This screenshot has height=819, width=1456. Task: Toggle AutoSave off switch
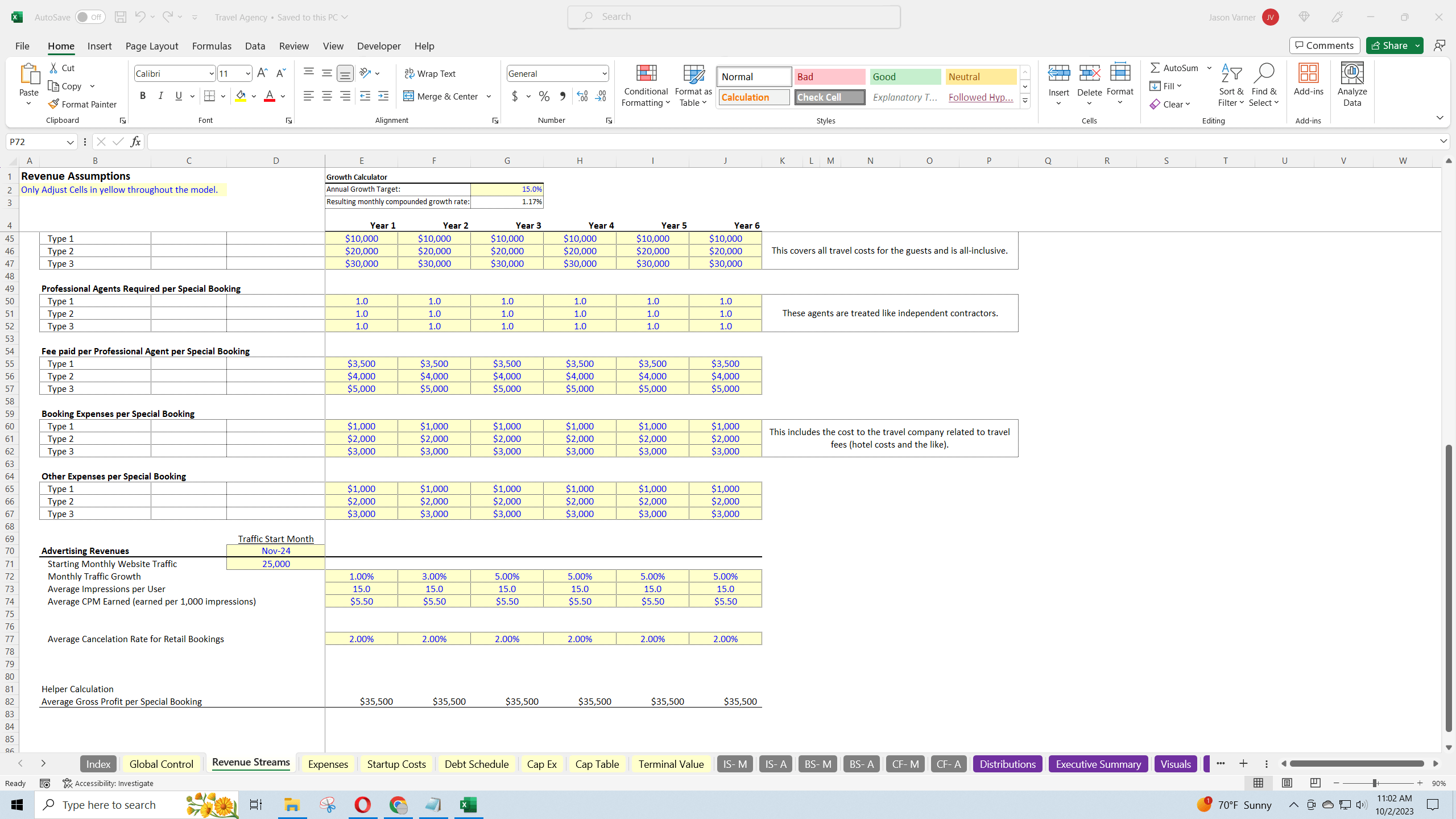(x=90, y=17)
